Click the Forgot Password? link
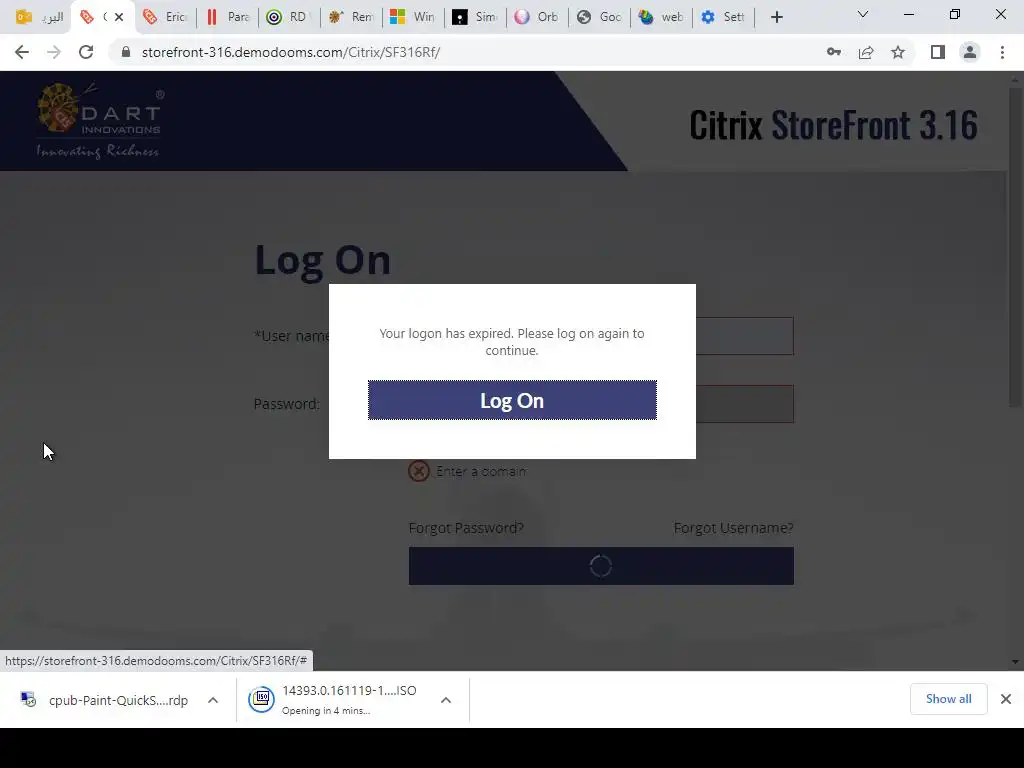The height and width of the screenshot is (768, 1024). pos(466,528)
